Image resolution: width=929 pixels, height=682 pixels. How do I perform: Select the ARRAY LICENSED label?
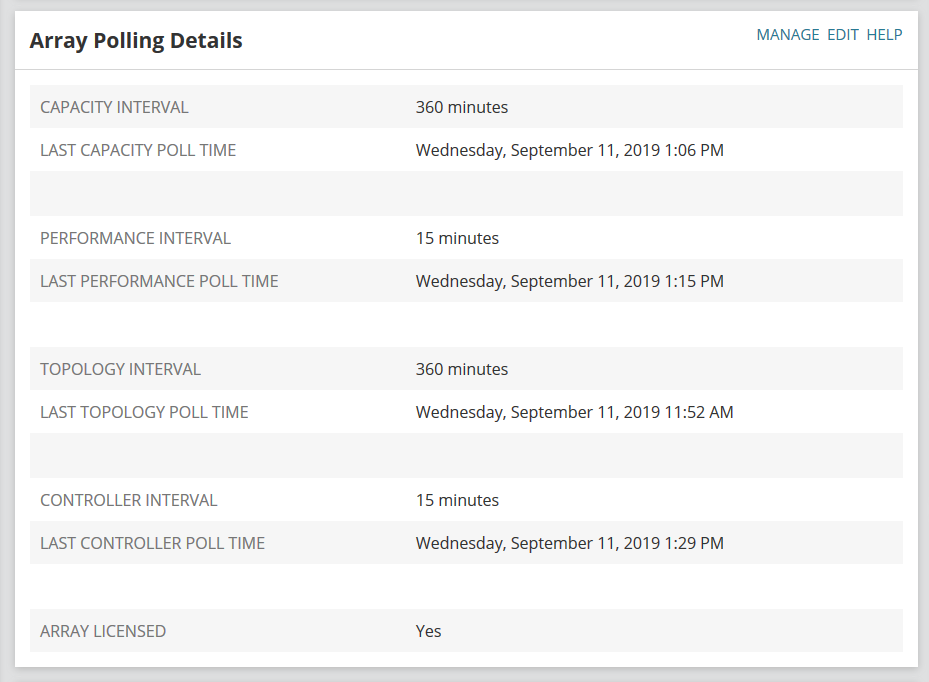(103, 631)
